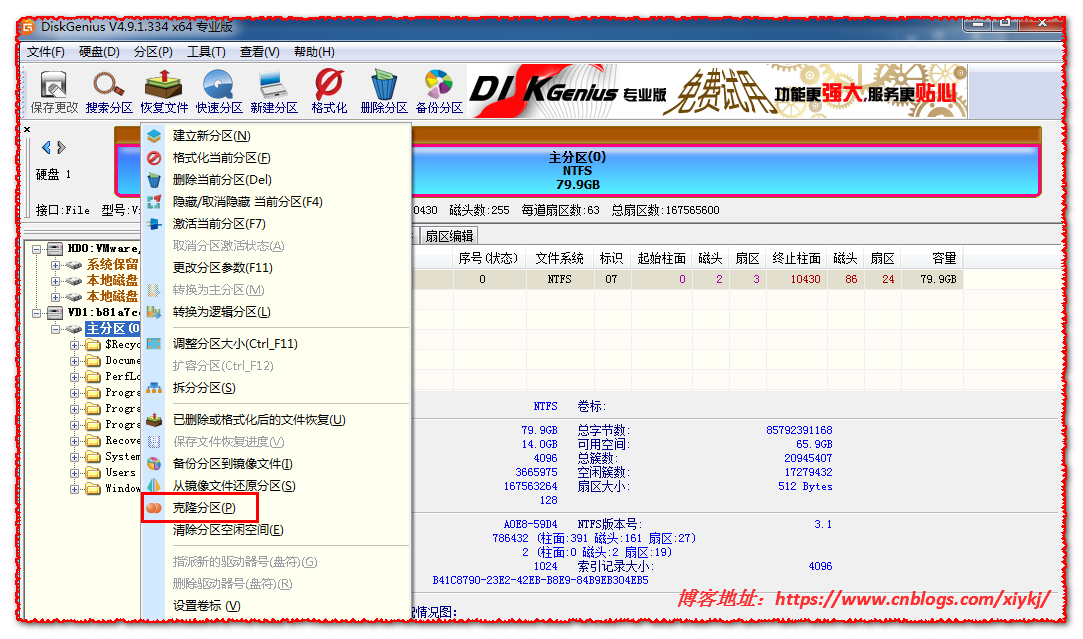Open the 硬盘(D) menu
1083x639 pixels.
pos(99,52)
